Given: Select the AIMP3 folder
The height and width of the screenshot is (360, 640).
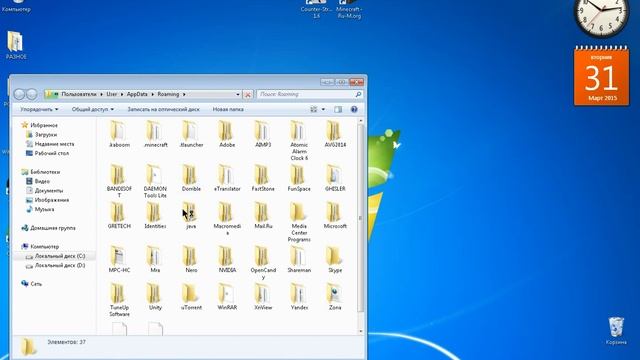Looking at the screenshot, I should click(263, 134).
